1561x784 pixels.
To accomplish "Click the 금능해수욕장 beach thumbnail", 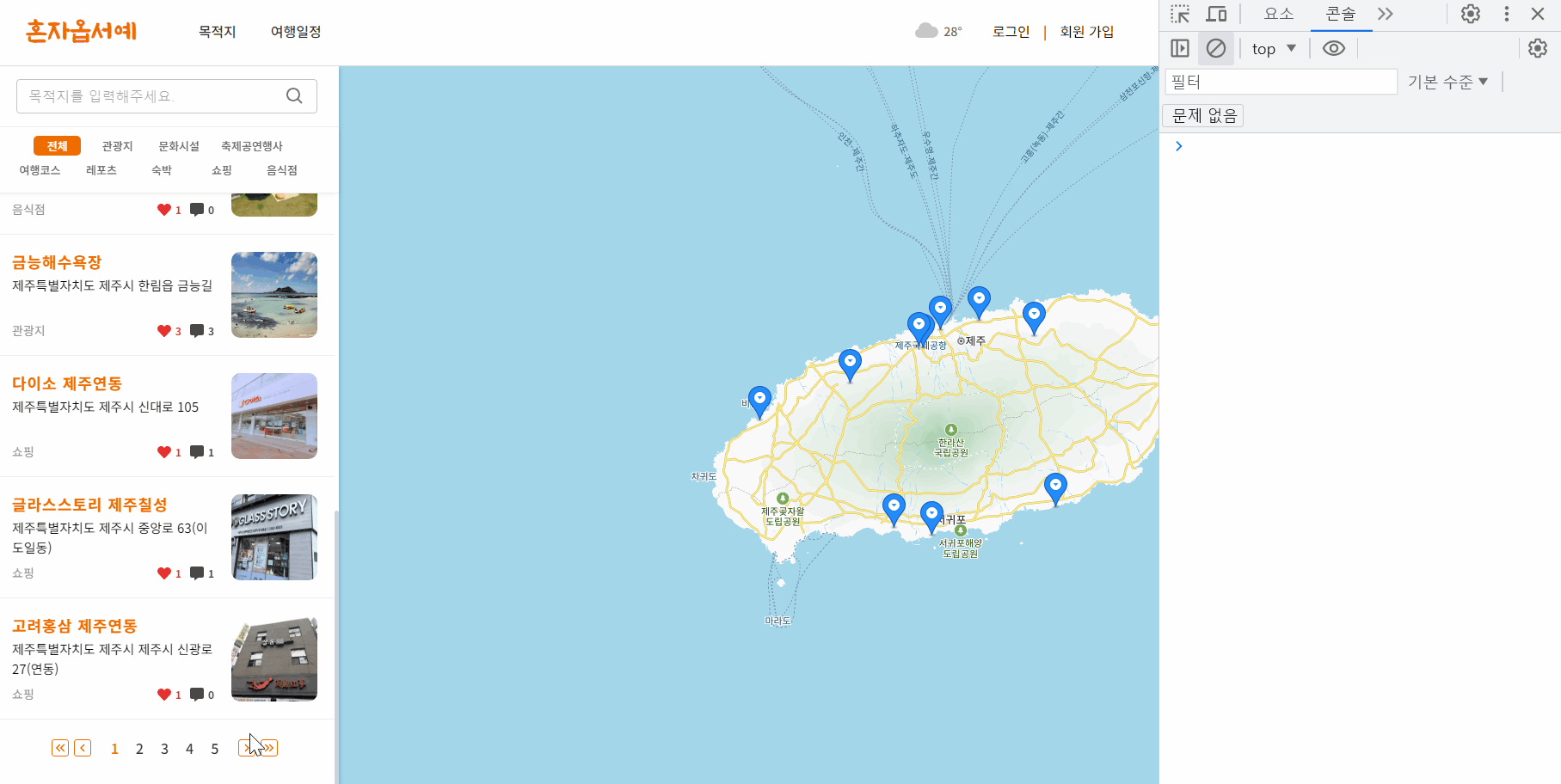I will 274,295.
